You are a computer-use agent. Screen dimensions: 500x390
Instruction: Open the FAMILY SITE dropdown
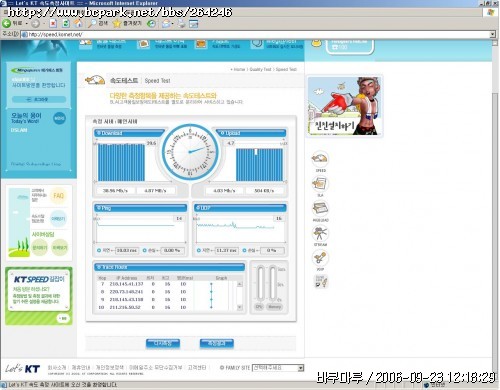coord(278,368)
